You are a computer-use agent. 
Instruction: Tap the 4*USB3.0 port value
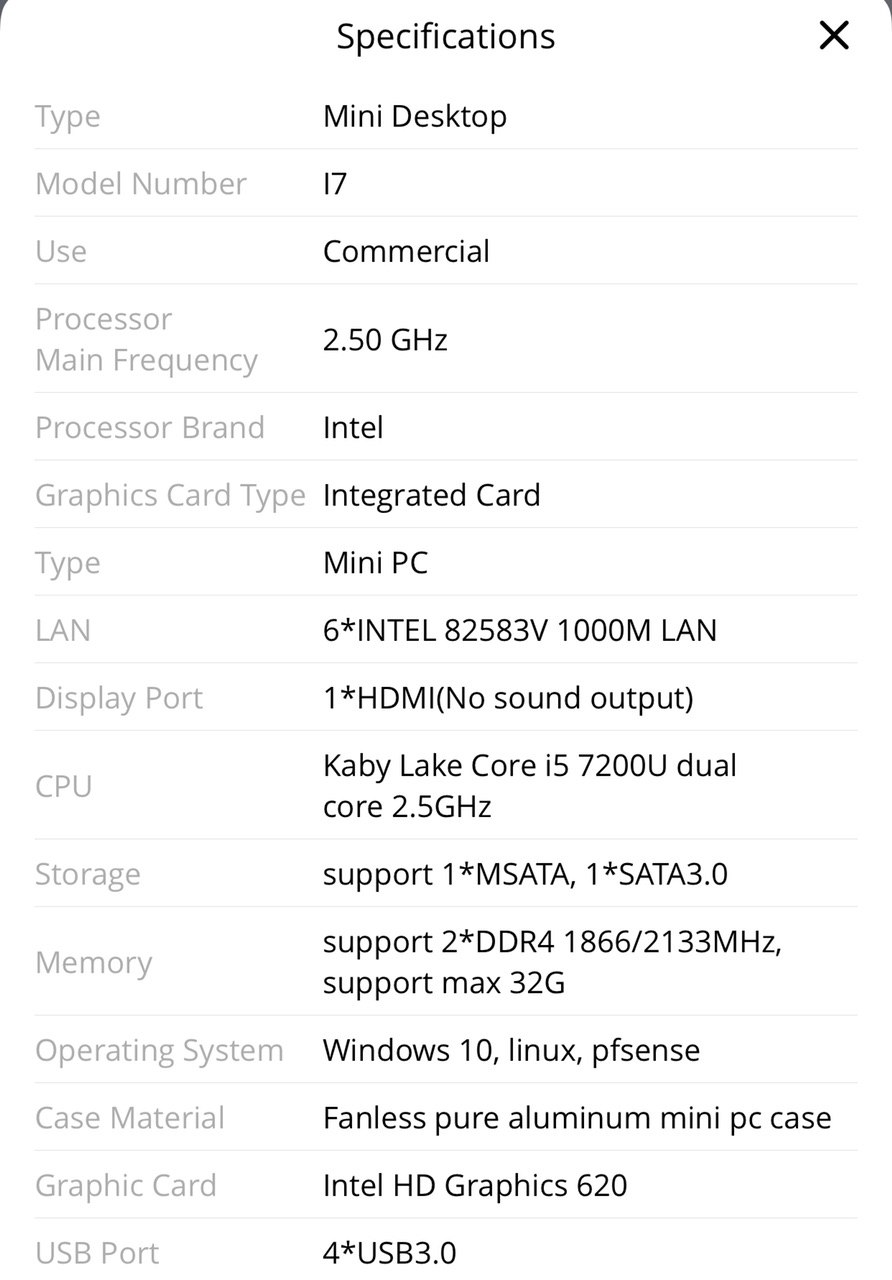[390, 1253]
